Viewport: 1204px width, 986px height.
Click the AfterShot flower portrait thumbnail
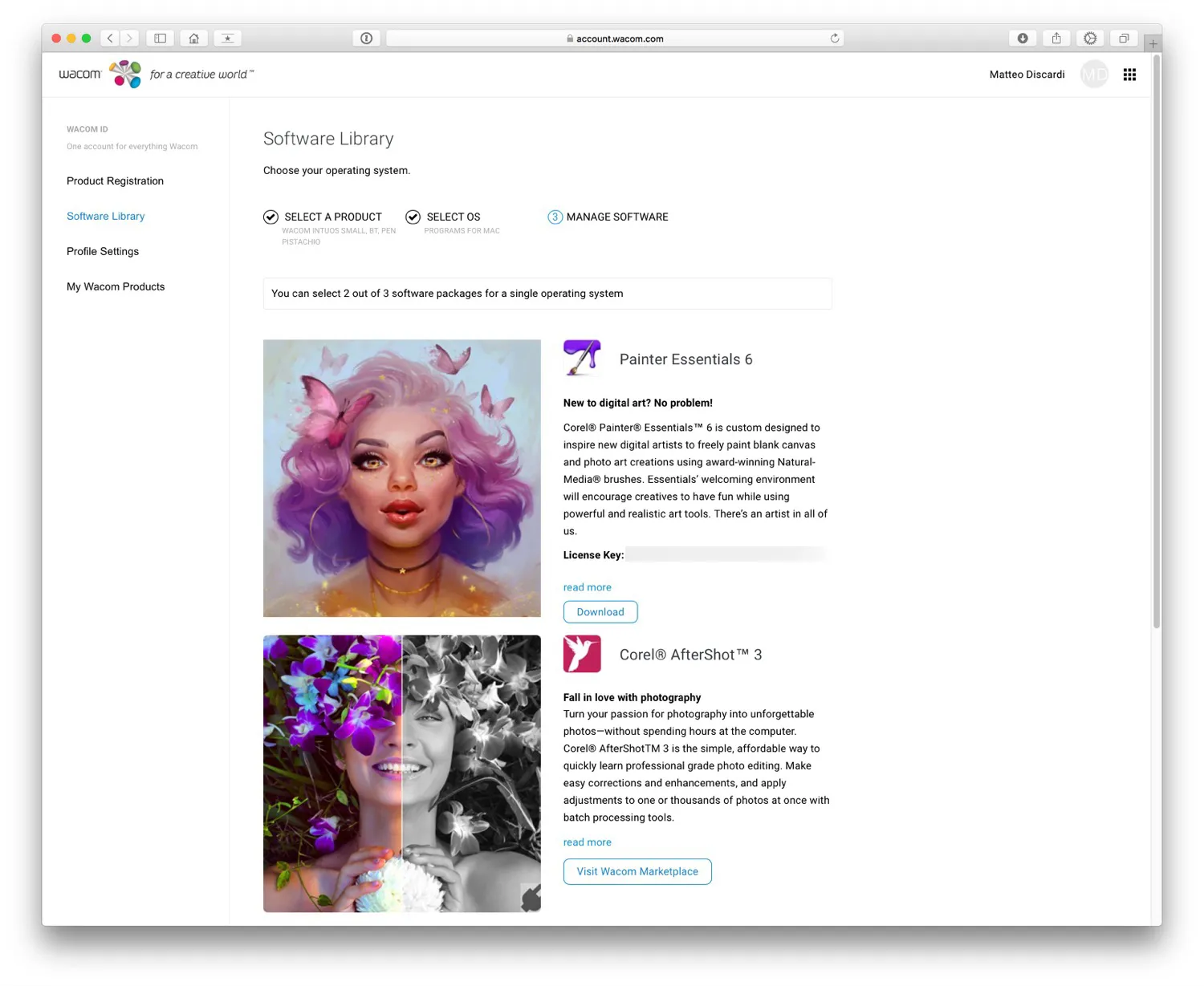(402, 773)
